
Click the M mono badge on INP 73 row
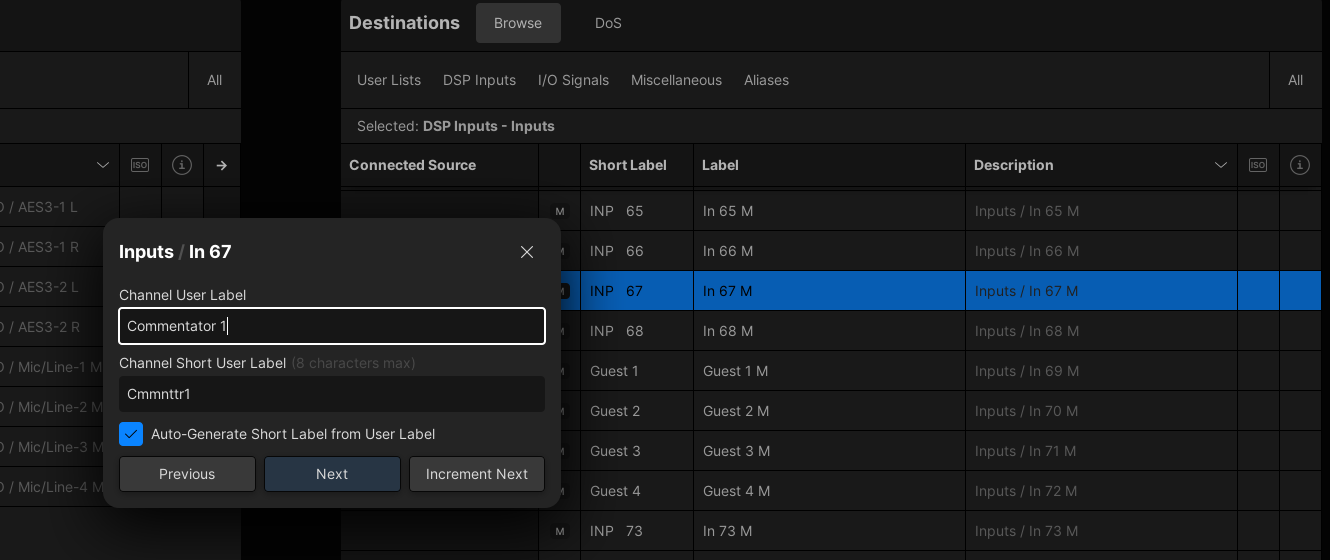pos(560,531)
